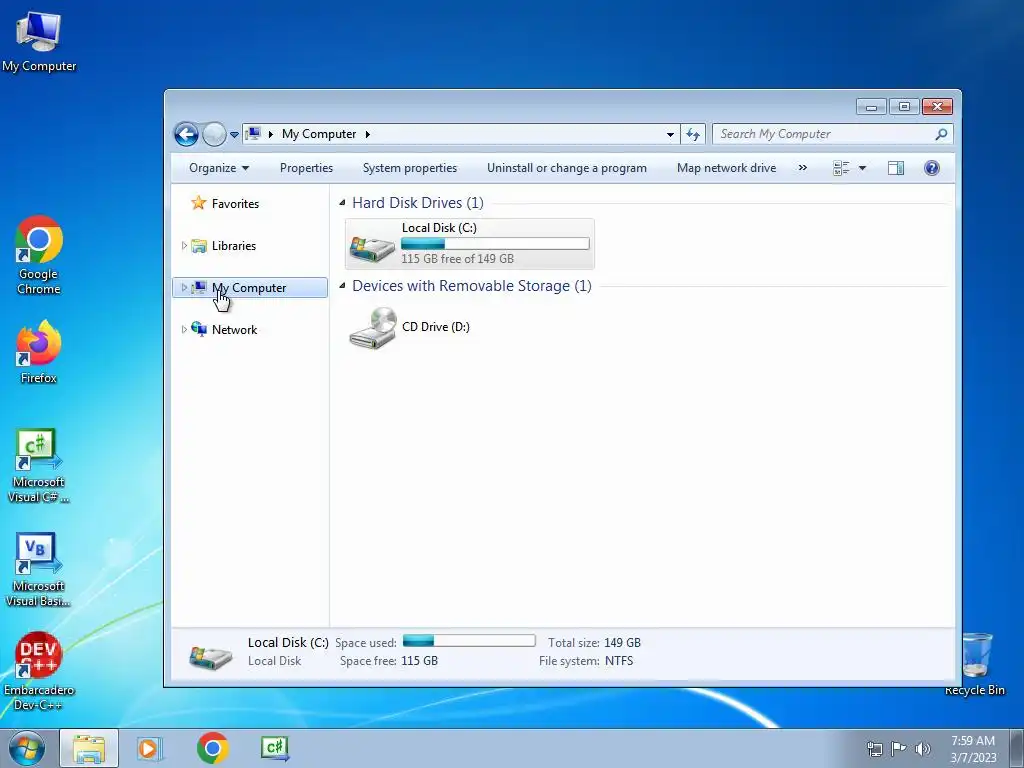Expand the arrow after My Computer breadcrumb
This screenshot has height=768, width=1024.
(368, 135)
